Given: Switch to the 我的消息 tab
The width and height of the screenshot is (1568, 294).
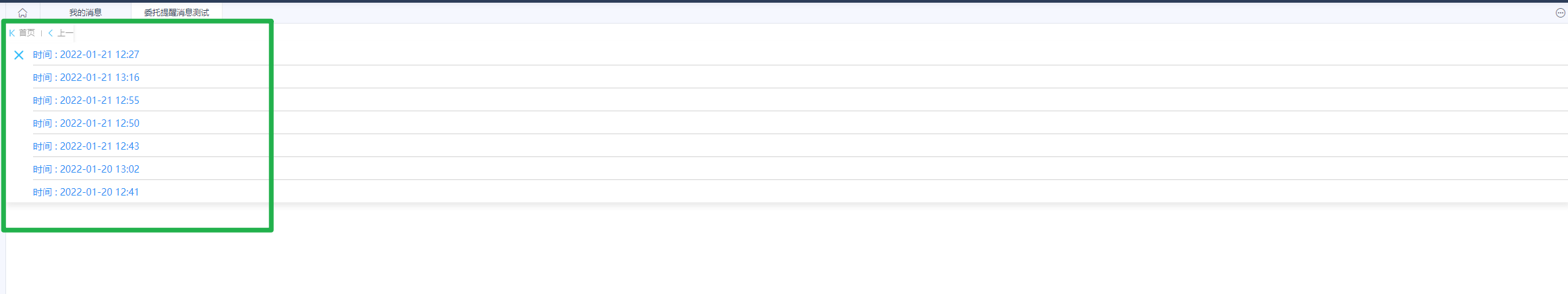Looking at the screenshot, I should pyautogui.click(x=86, y=13).
